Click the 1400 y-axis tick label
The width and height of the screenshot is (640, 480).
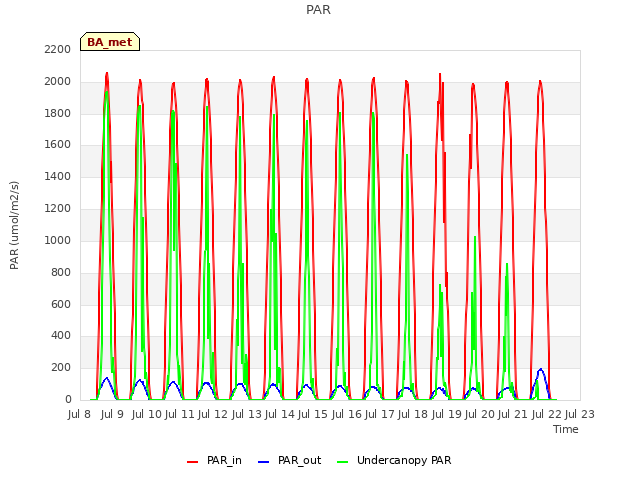pyautogui.click(x=58, y=176)
